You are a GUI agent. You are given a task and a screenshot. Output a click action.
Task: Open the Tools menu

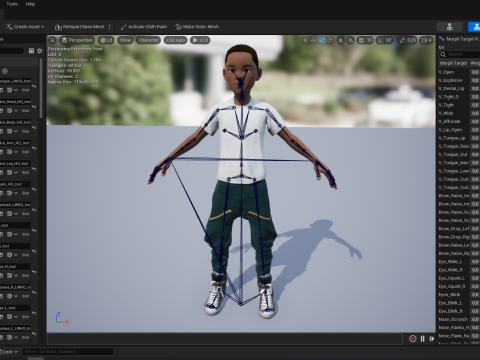pyautogui.click(x=12, y=4)
